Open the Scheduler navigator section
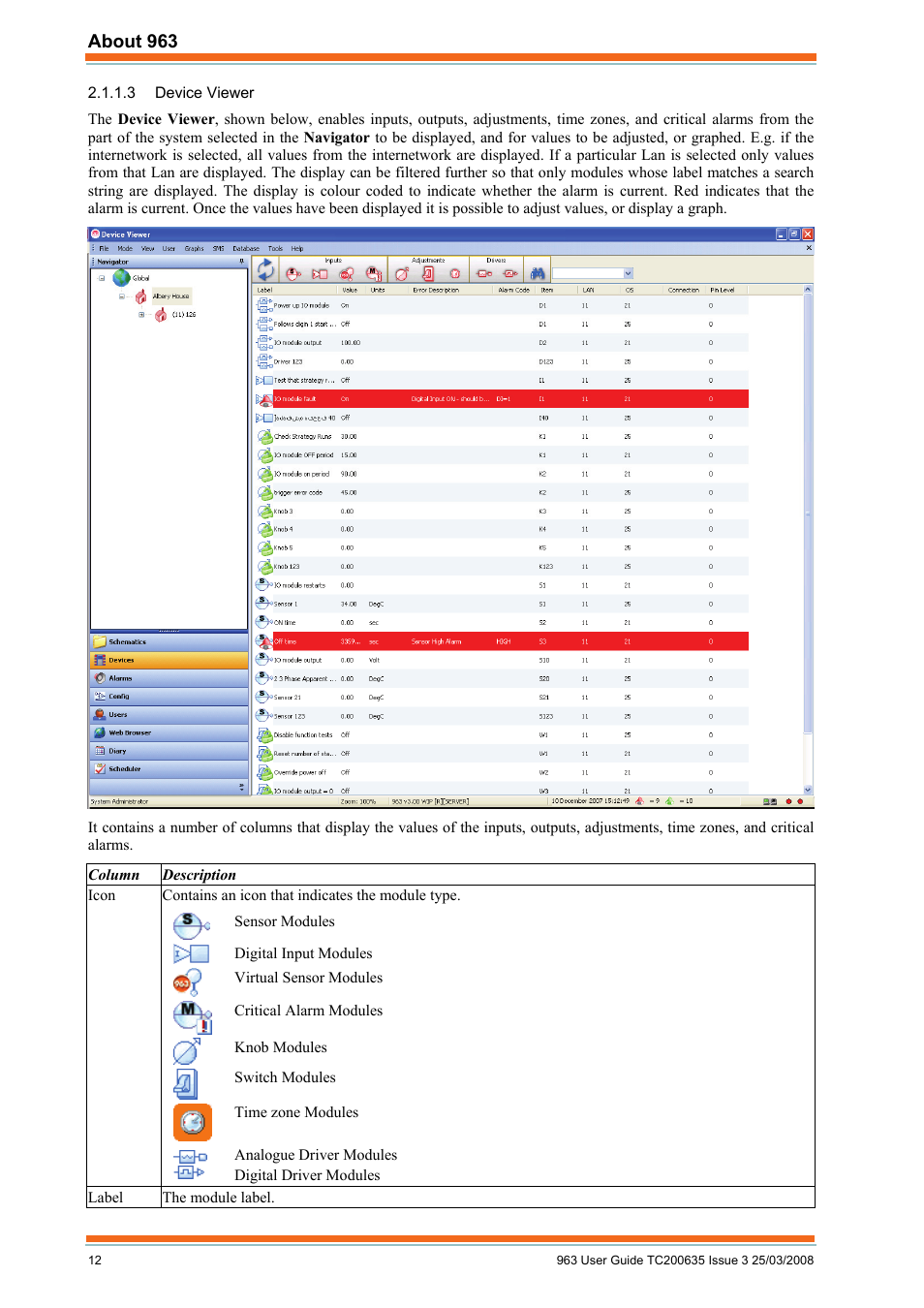Viewport: 924px width, 1308px height. click(x=169, y=768)
